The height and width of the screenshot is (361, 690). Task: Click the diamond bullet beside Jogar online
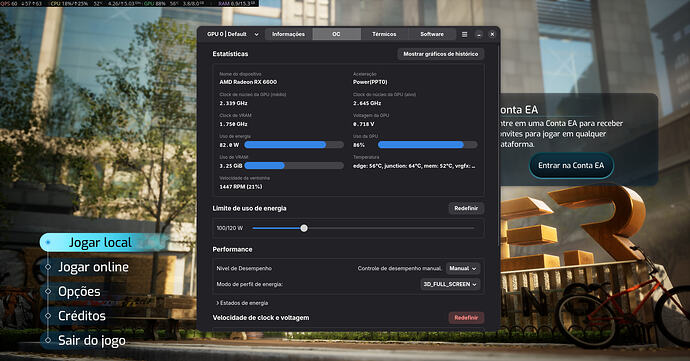click(x=48, y=267)
